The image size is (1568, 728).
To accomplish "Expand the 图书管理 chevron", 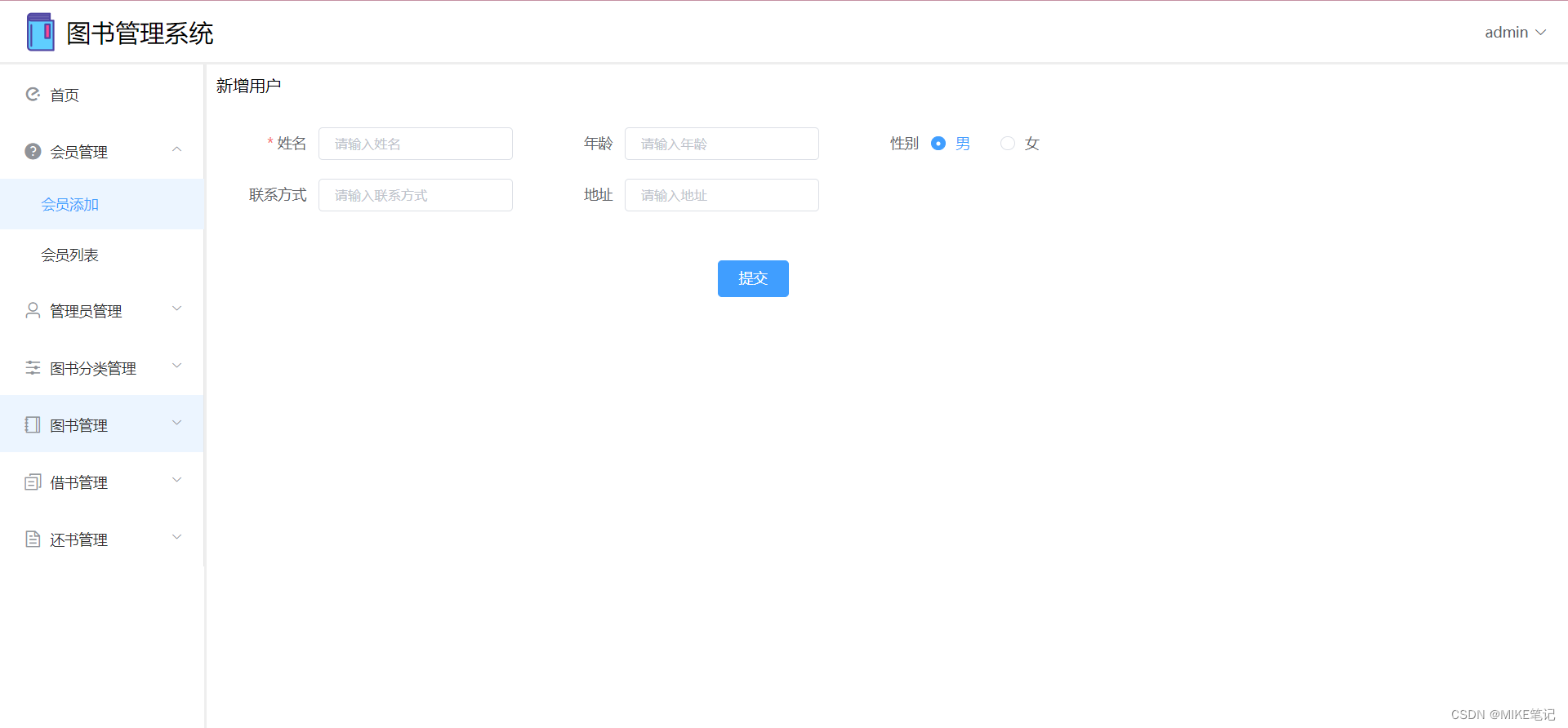I will [176, 423].
